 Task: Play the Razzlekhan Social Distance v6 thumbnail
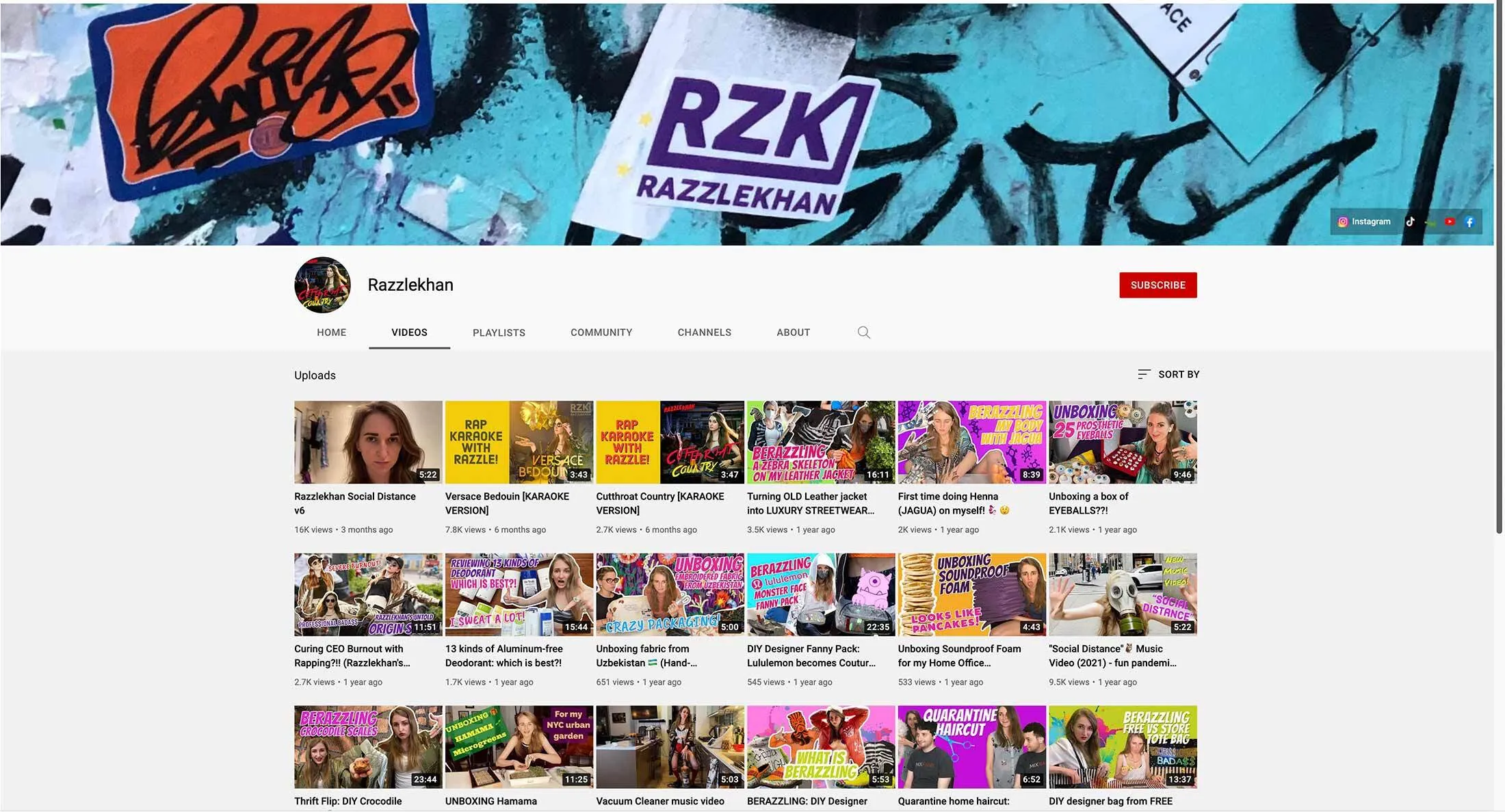coord(368,442)
